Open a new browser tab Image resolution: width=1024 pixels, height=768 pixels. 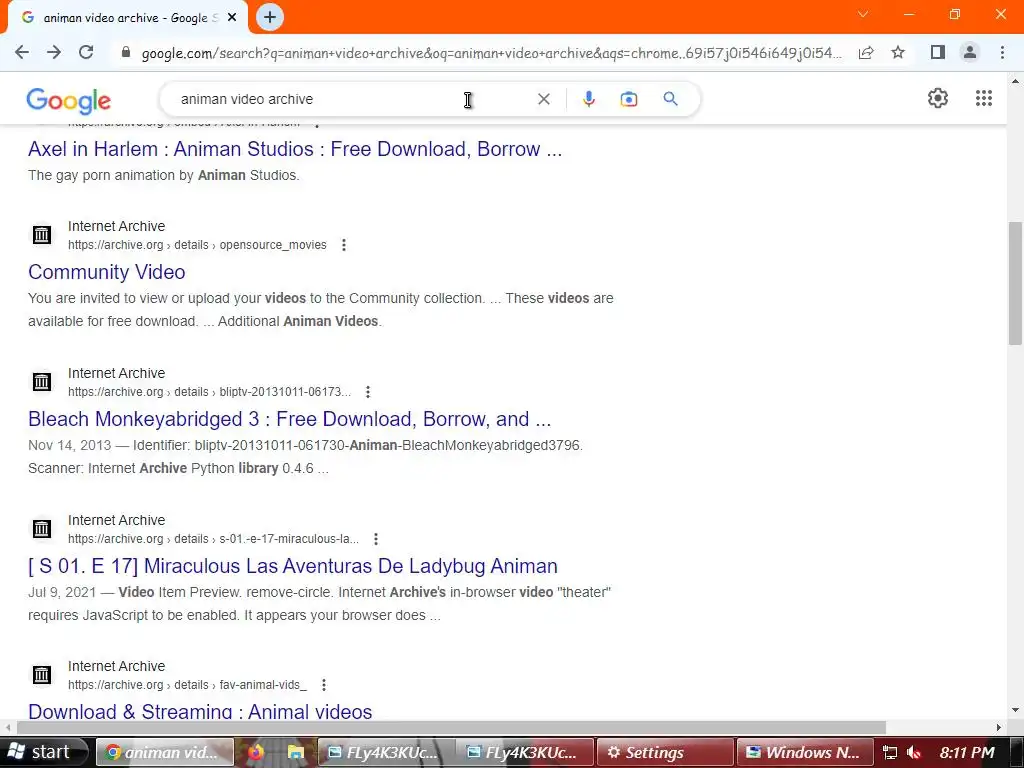click(270, 18)
